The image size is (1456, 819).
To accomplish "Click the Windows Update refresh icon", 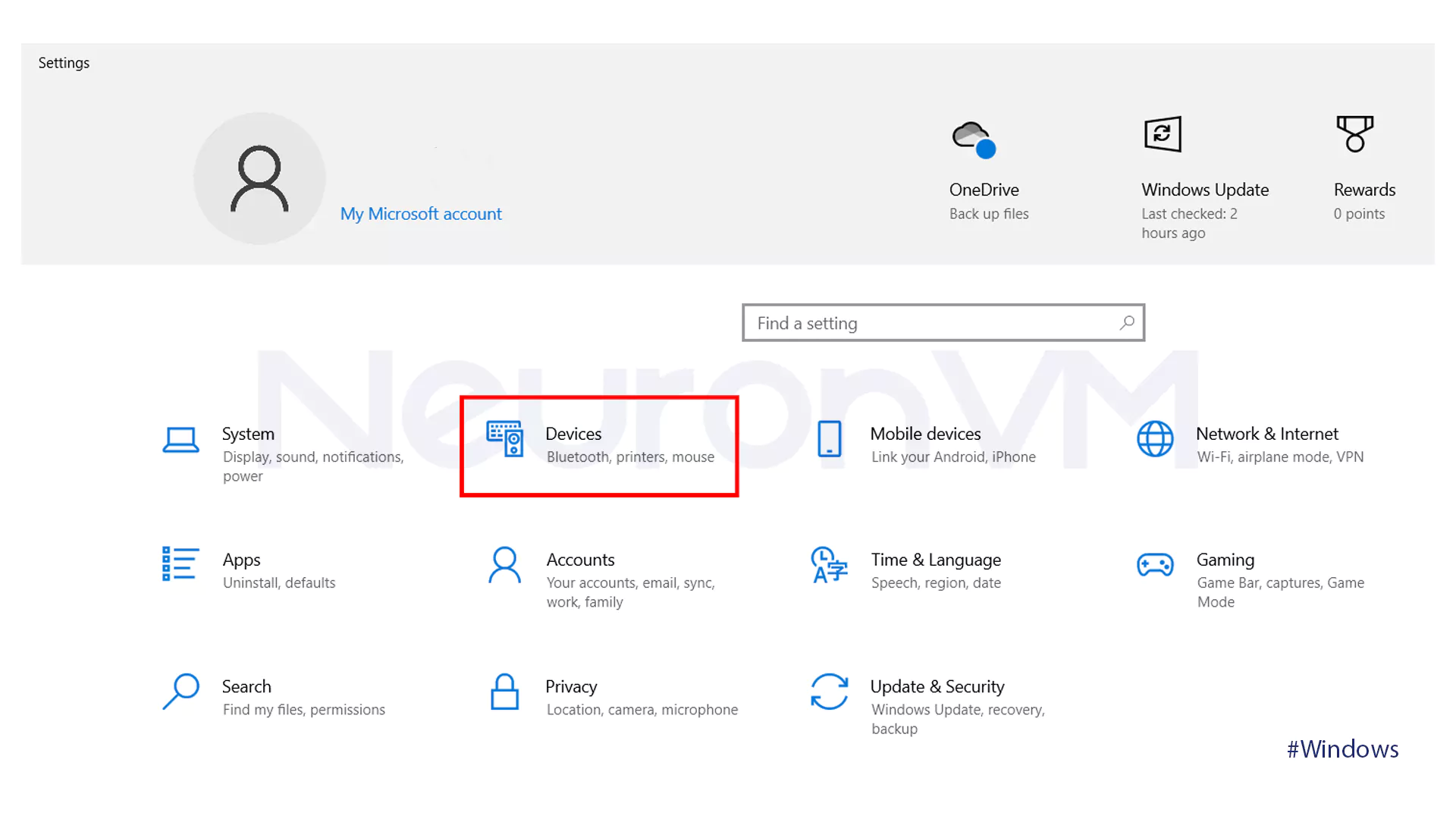I will [x=1163, y=134].
